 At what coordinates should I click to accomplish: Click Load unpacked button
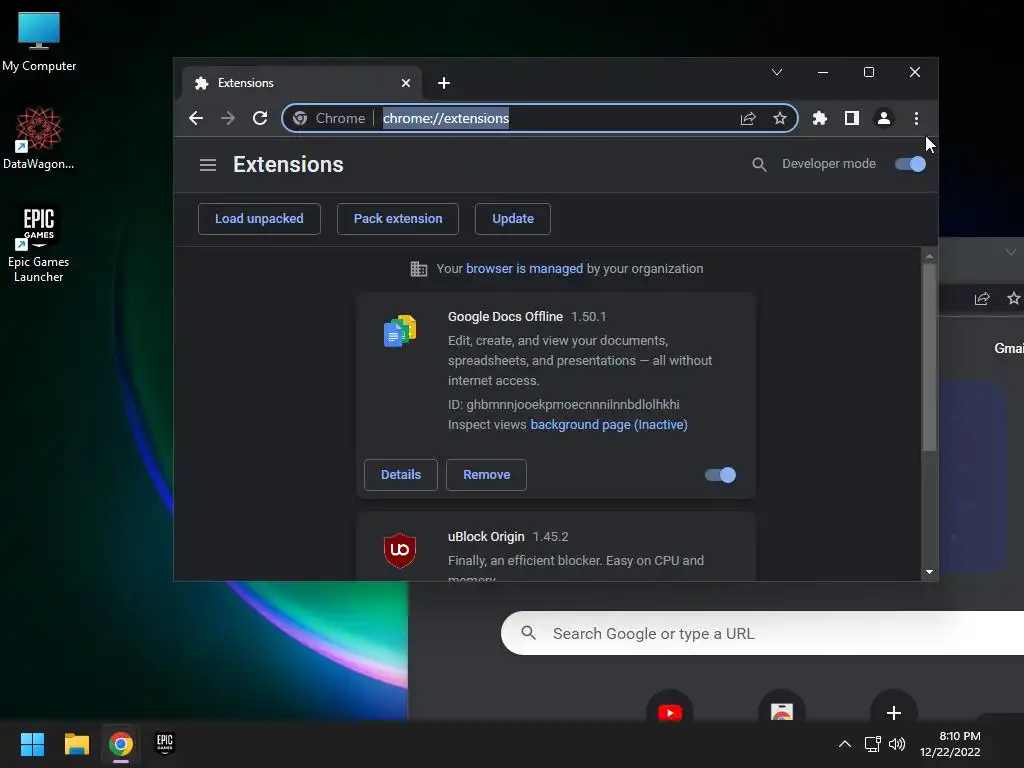click(259, 219)
